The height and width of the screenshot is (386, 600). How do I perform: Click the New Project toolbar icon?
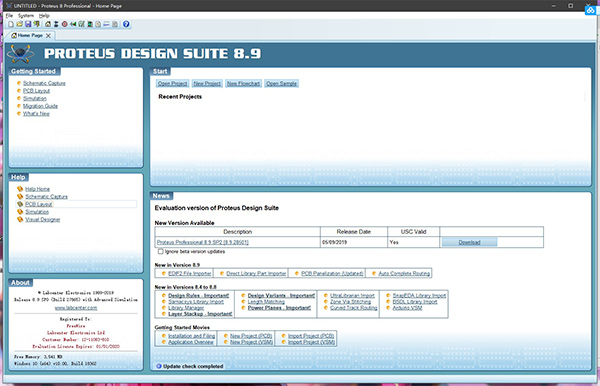(x=11, y=24)
